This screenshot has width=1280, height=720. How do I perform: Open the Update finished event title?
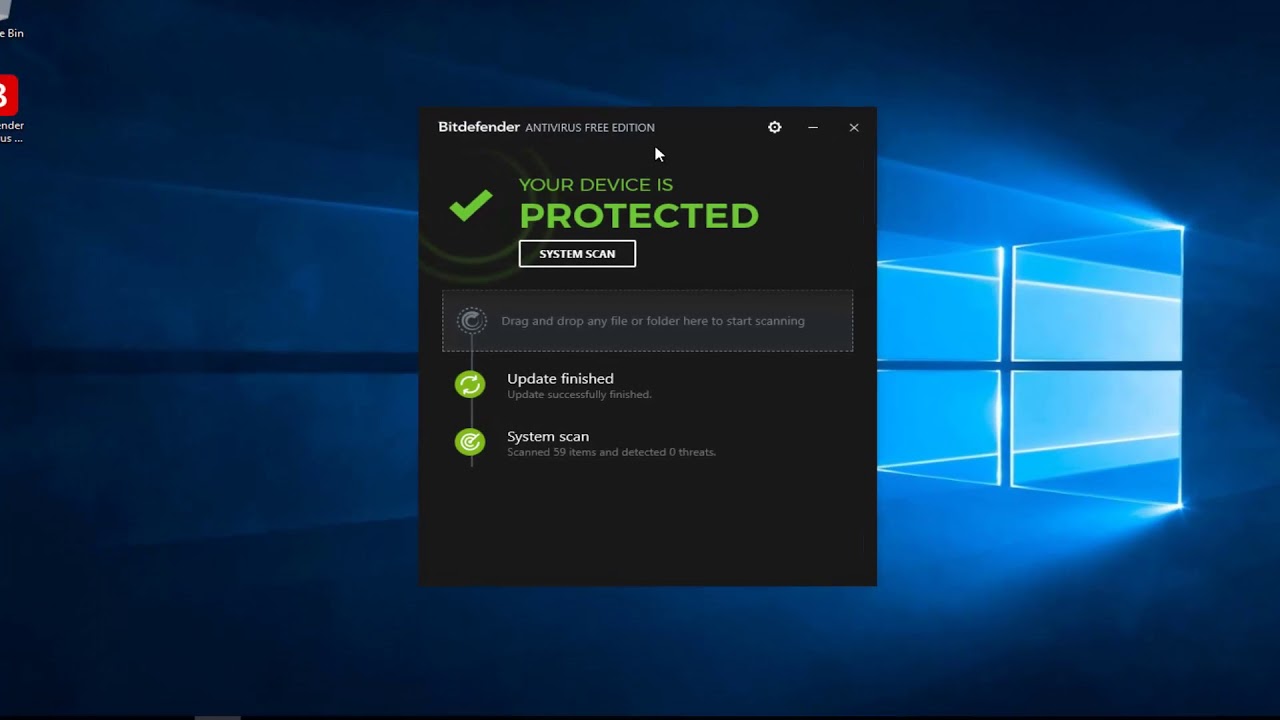pyautogui.click(x=560, y=378)
